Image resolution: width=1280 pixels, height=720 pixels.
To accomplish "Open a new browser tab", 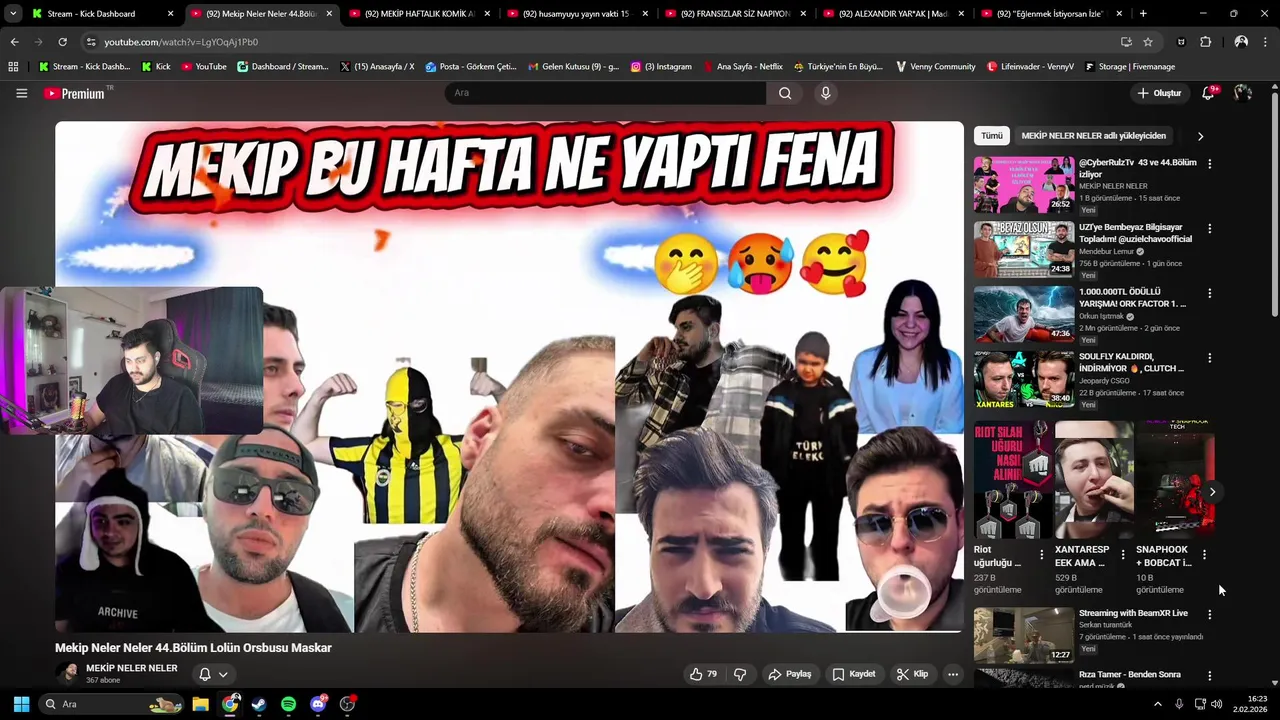I will pos(1143,14).
